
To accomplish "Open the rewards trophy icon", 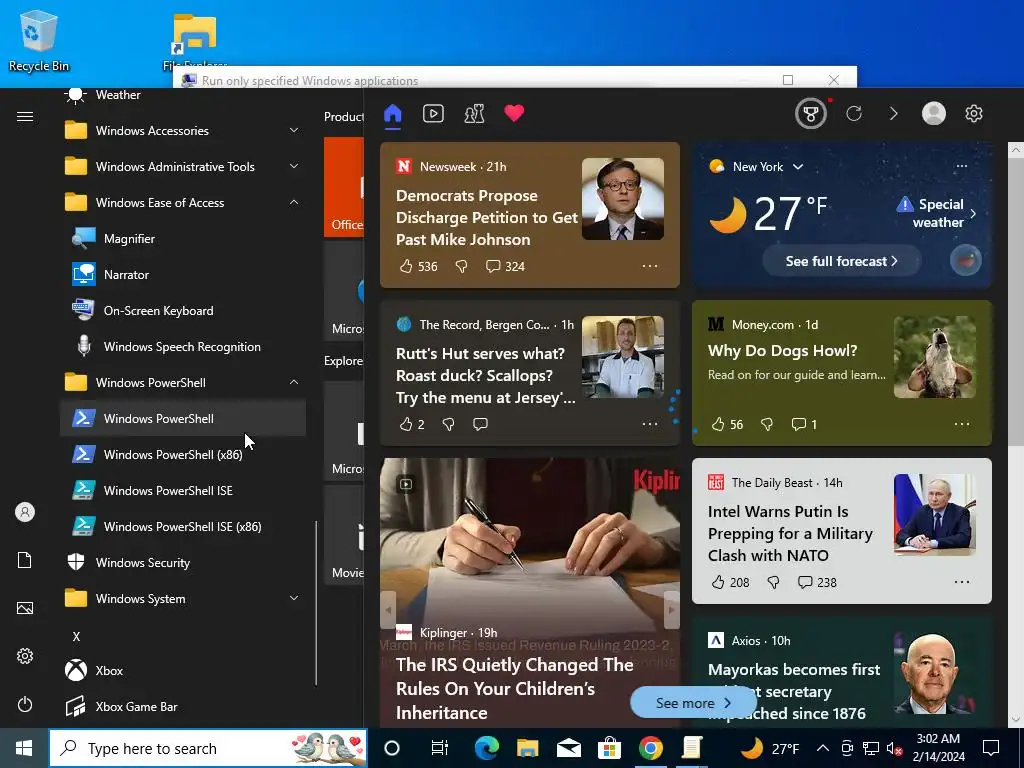I will [x=810, y=114].
